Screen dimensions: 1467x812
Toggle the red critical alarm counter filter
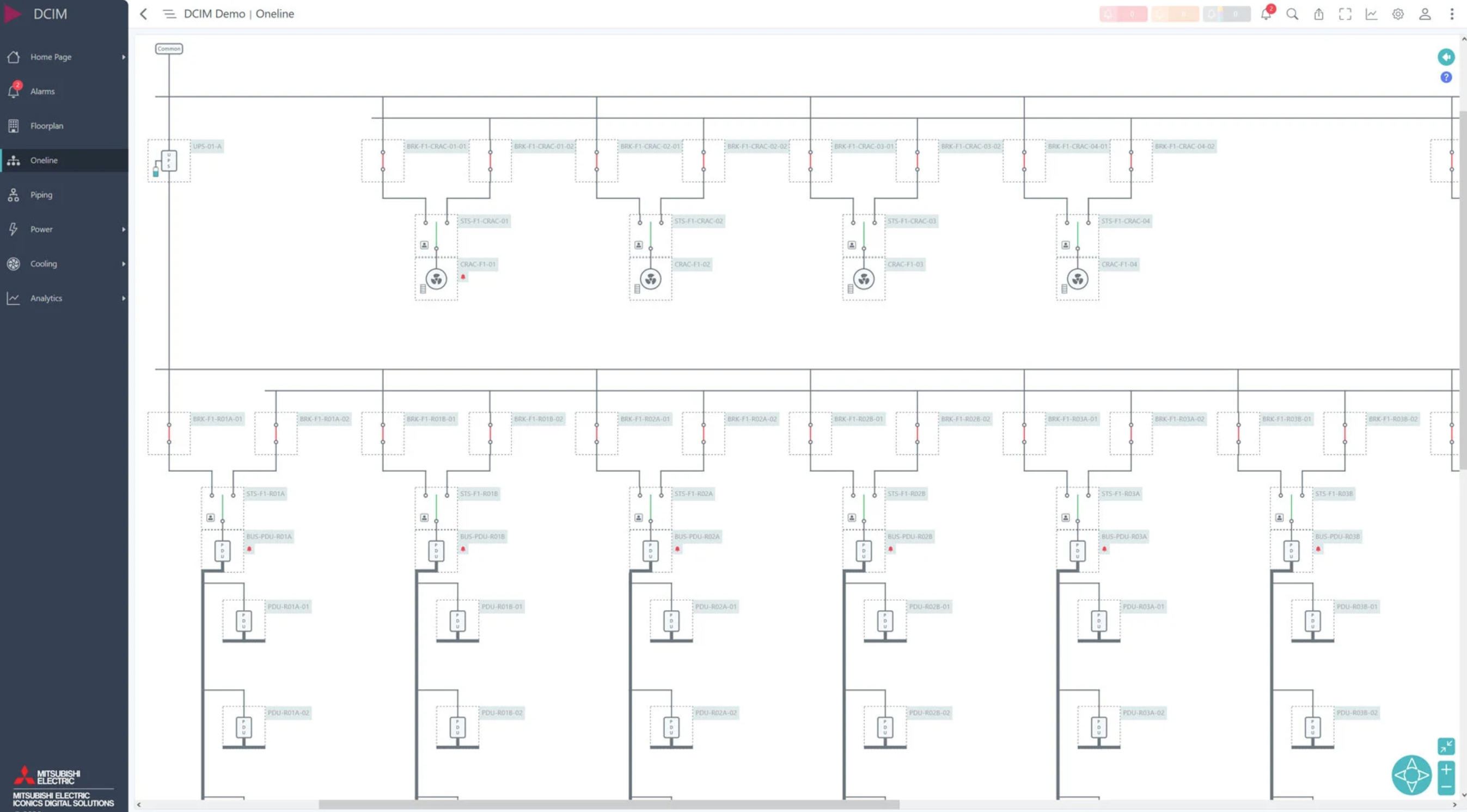1123,14
